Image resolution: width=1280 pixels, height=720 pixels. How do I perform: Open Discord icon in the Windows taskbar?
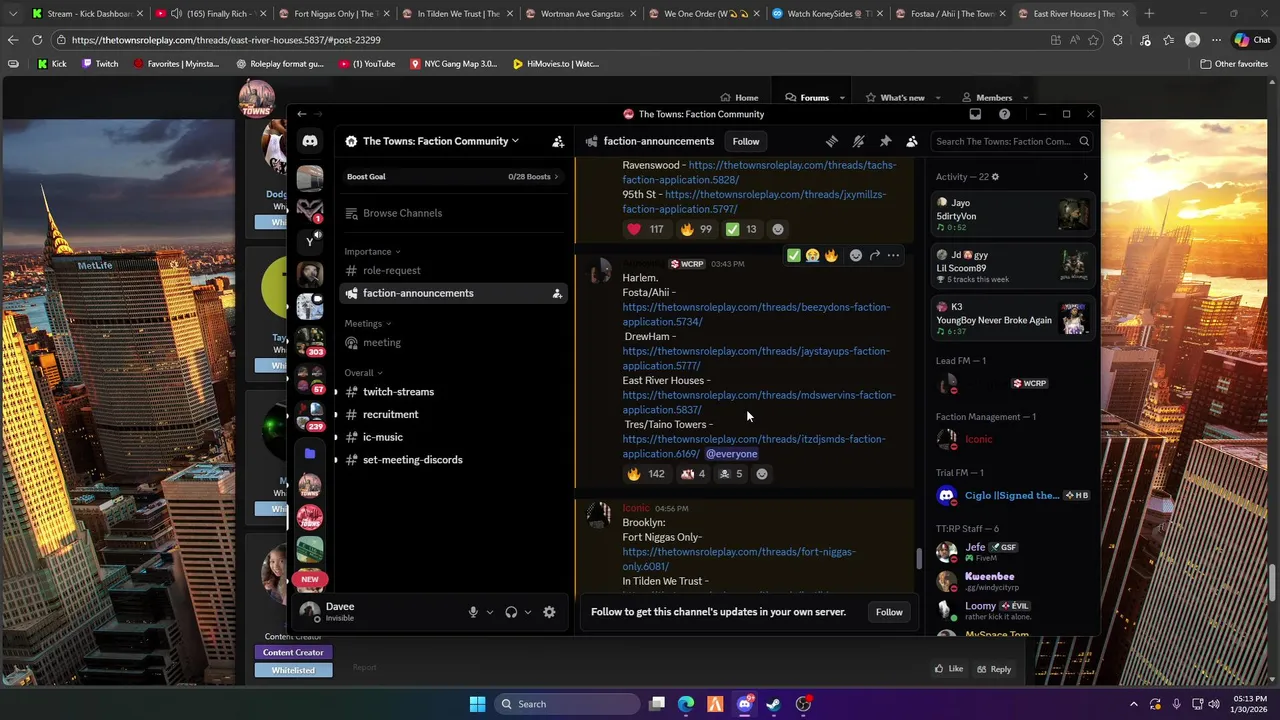tap(745, 704)
